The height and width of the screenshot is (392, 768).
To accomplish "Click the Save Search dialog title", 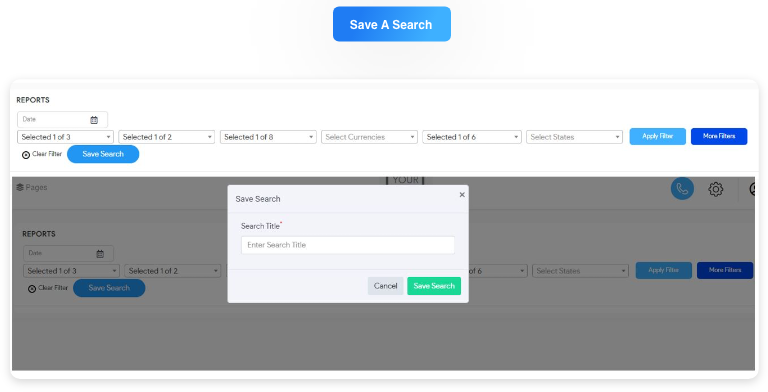I will pos(258,199).
